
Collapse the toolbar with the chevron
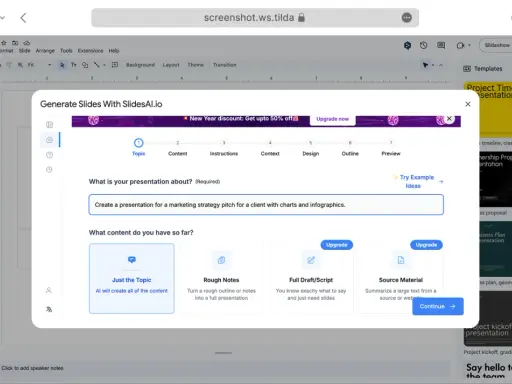tap(441, 65)
